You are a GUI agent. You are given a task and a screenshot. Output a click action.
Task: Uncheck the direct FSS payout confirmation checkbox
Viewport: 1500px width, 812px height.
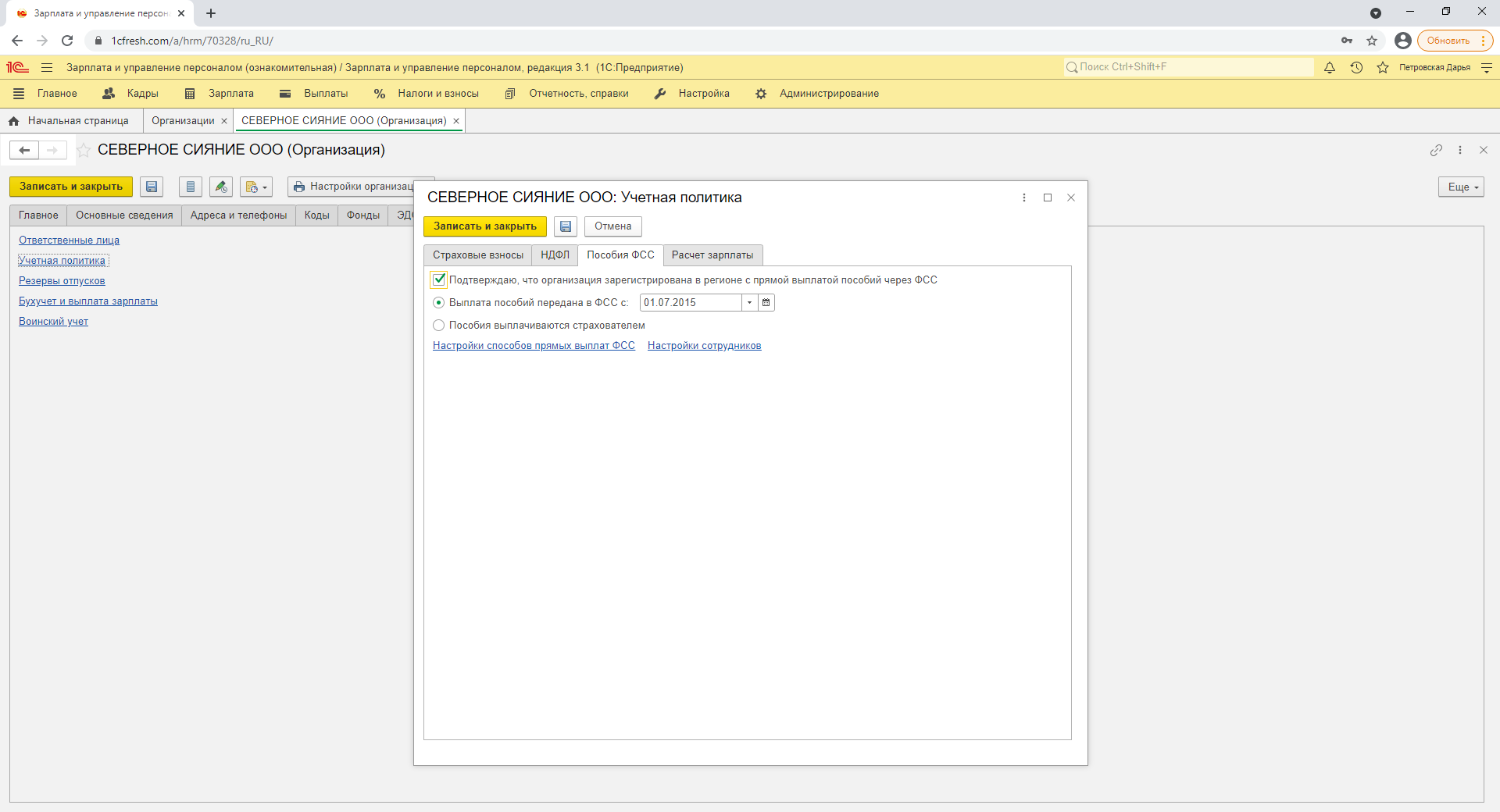pos(439,280)
